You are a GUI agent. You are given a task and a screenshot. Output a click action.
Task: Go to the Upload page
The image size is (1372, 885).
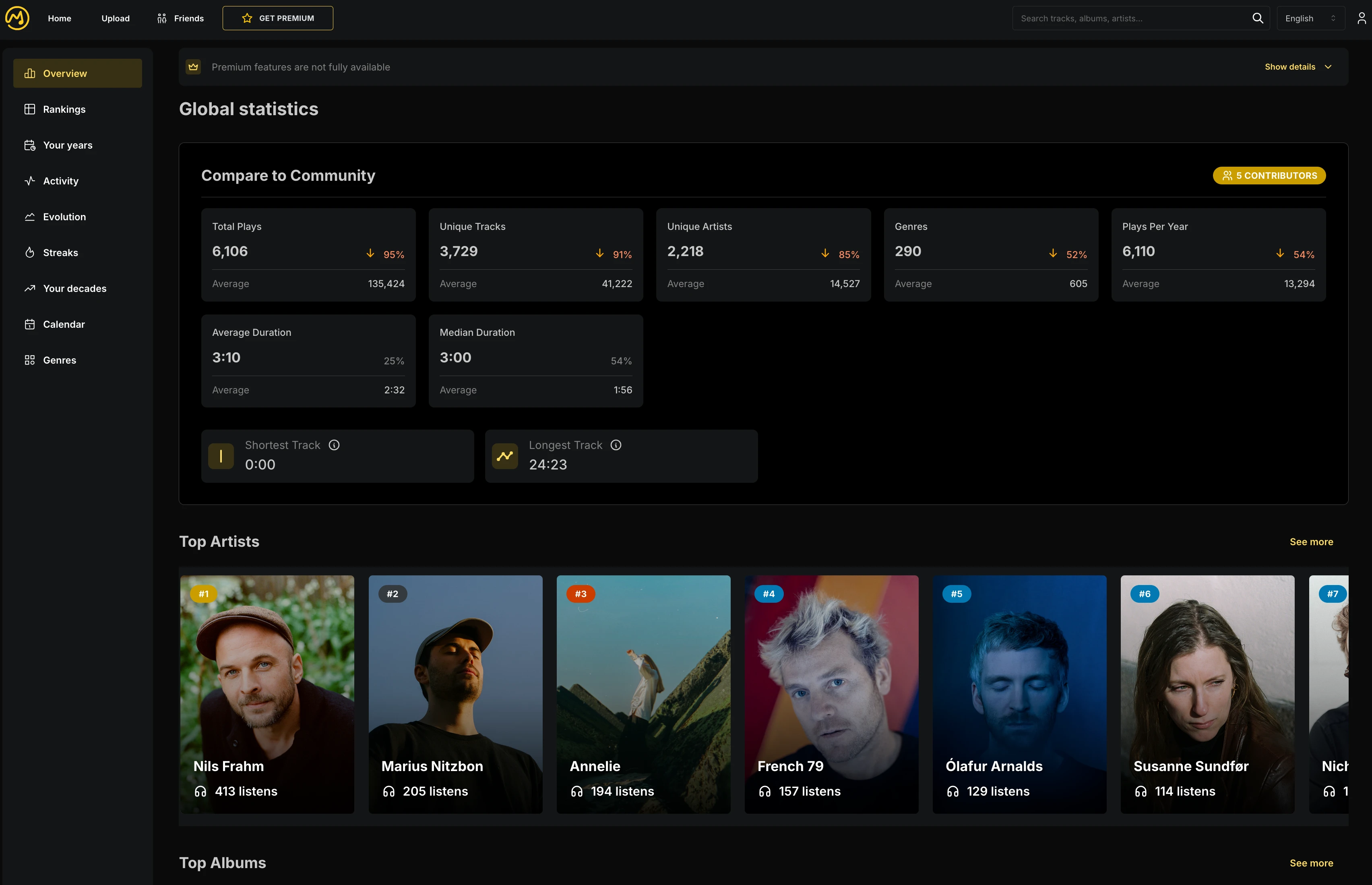tap(116, 19)
